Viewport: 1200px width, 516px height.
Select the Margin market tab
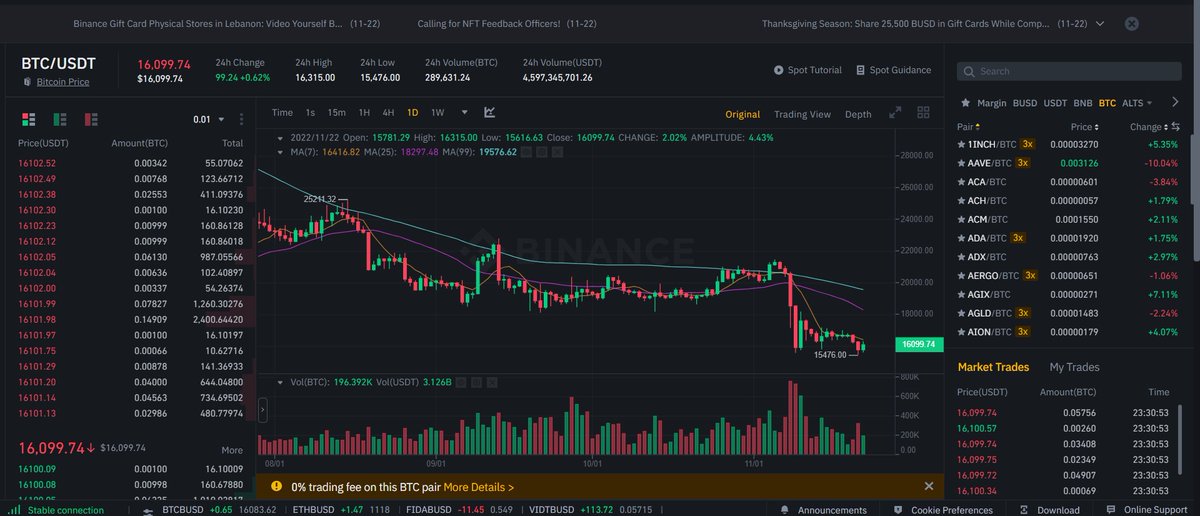[x=992, y=102]
